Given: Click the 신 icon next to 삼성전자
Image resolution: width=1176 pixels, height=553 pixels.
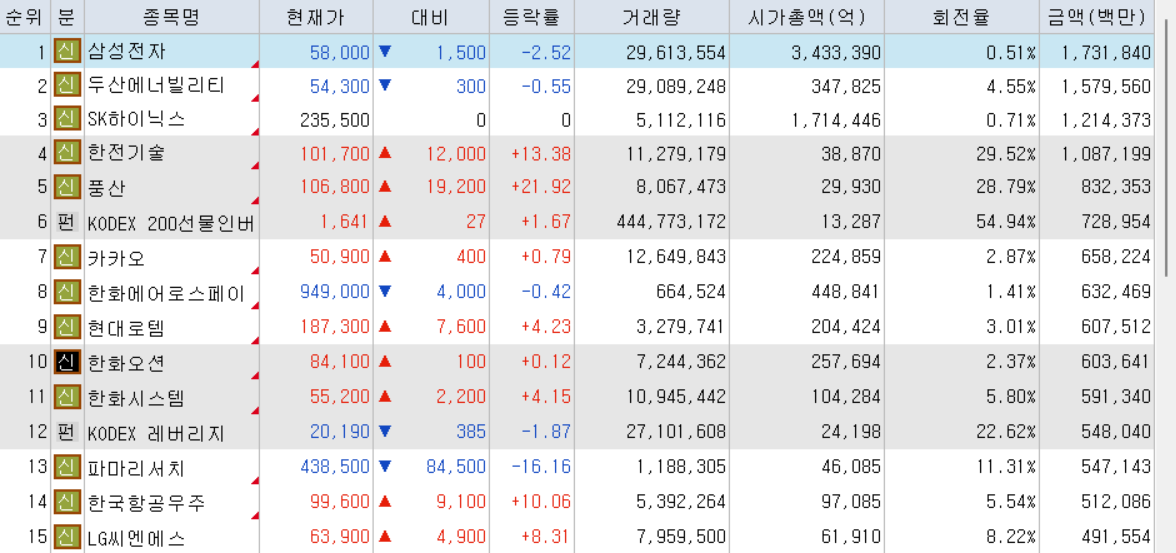Looking at the screenshot, I should click(x=68, y=52).
